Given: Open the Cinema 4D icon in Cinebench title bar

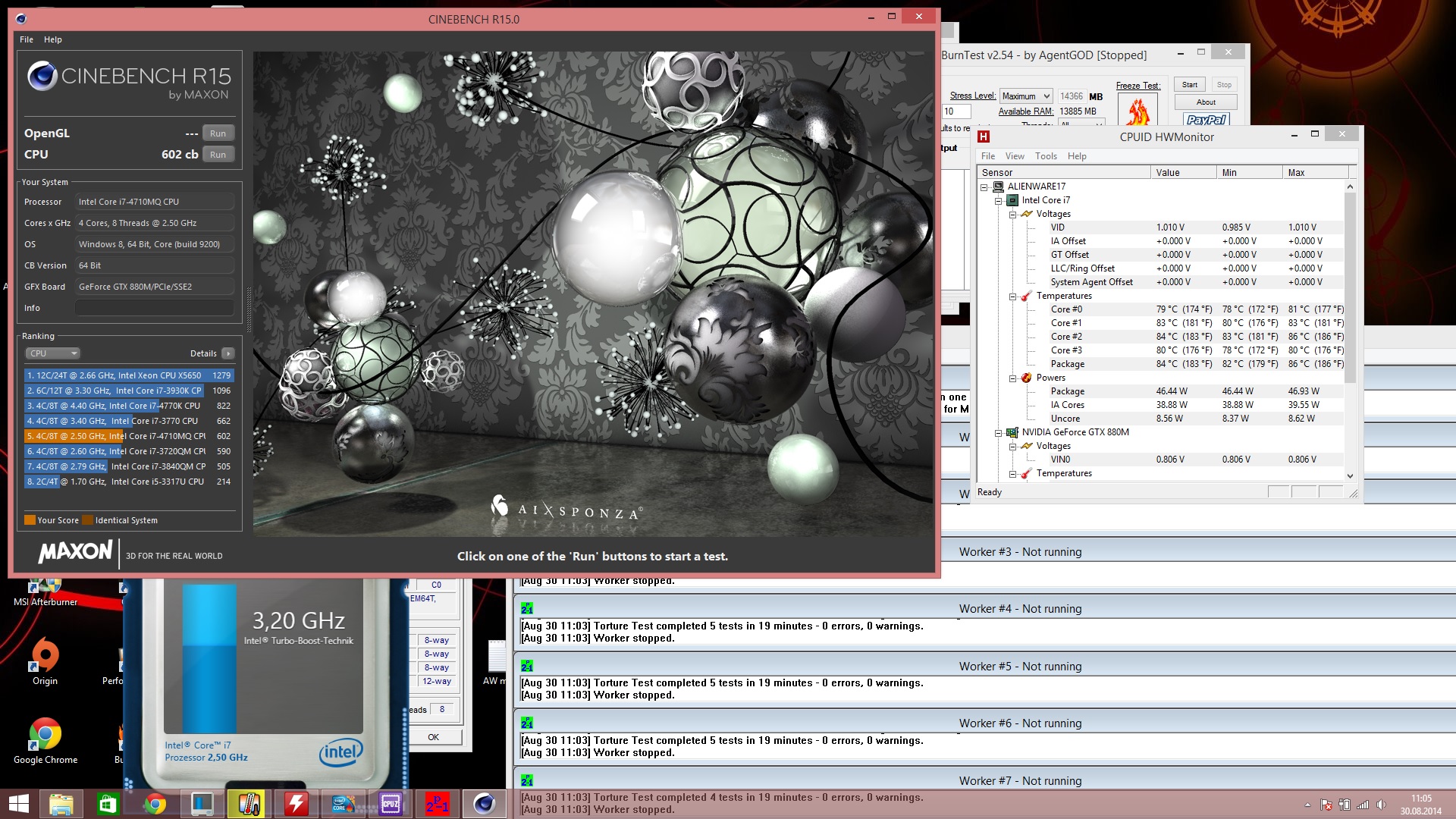Looking at the screenshot, I should (21, 19).
